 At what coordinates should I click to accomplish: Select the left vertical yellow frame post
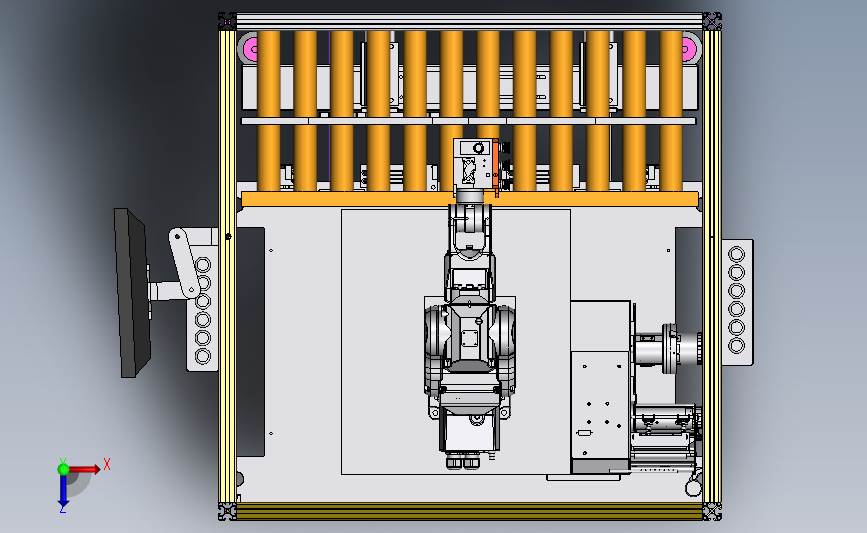(x=227, y=265)
